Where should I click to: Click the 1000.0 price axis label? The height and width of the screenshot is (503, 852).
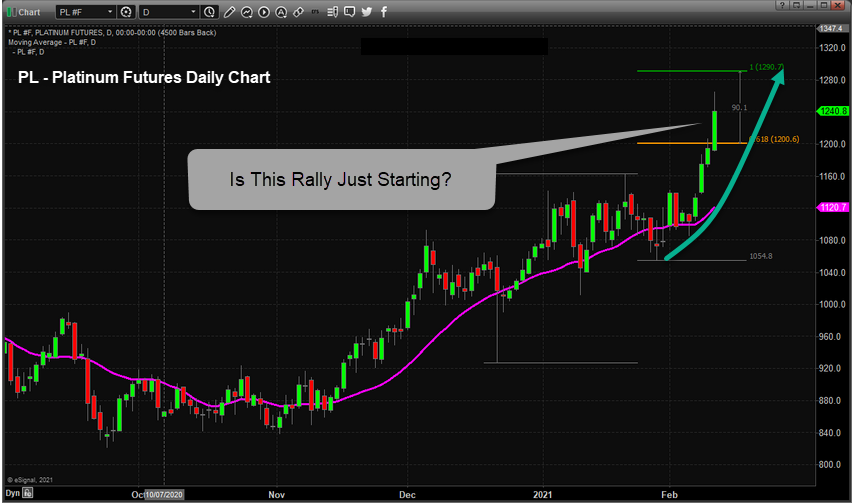tap(832, 304)
